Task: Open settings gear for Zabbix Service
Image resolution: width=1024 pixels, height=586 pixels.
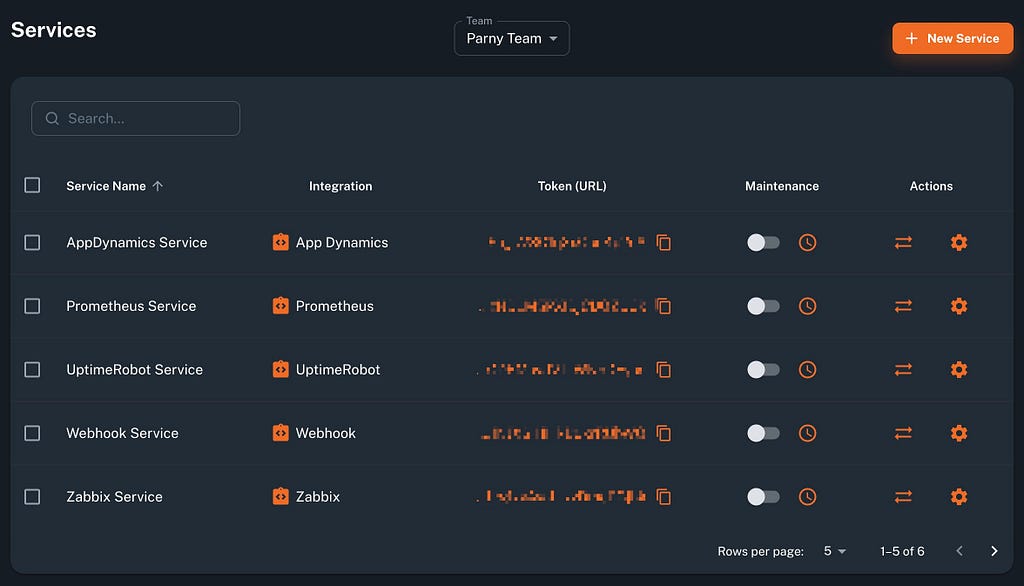Action: [959, 496]
